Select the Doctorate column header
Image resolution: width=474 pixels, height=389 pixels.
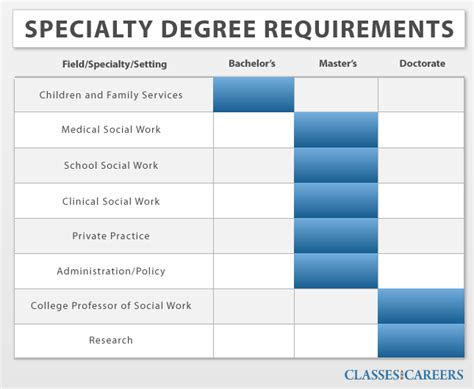(422, 63)
